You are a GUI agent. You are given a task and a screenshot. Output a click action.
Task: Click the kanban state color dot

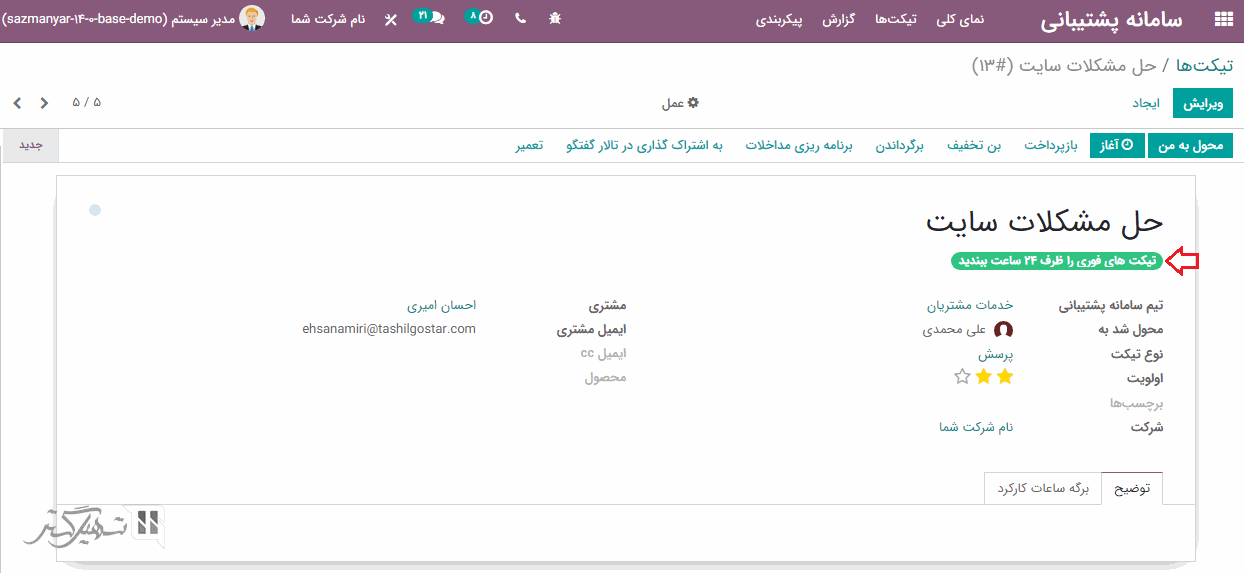click(95, 210)
